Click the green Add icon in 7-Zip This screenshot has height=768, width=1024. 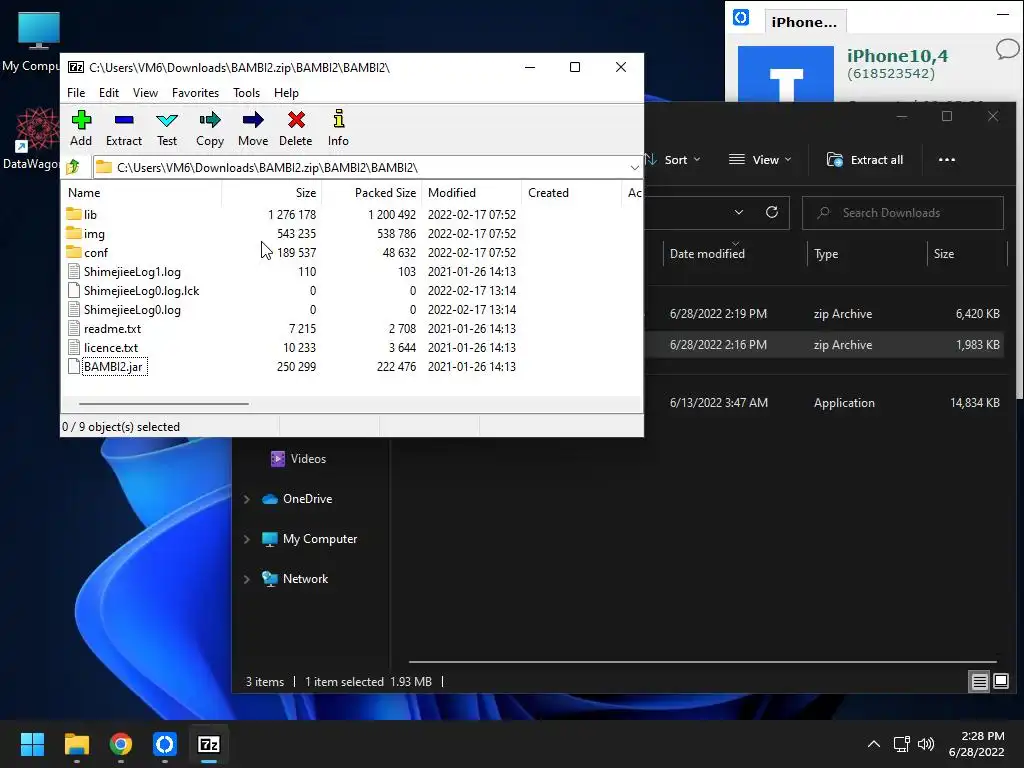(81, 120)
